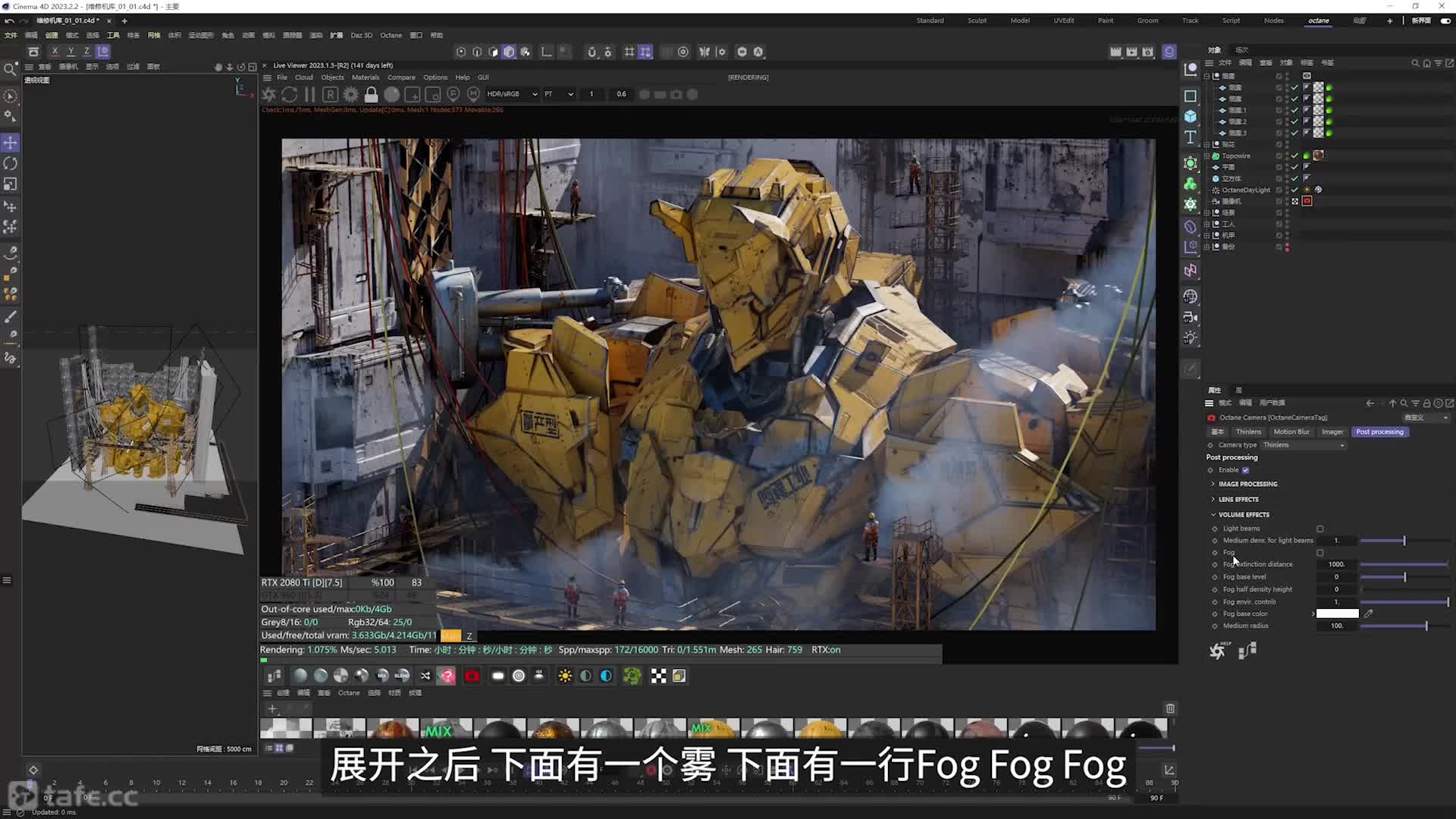Open white Fog base color swatch
Screen dimensions: 1456x819
pyautogui.click(x=1338, y=613)
